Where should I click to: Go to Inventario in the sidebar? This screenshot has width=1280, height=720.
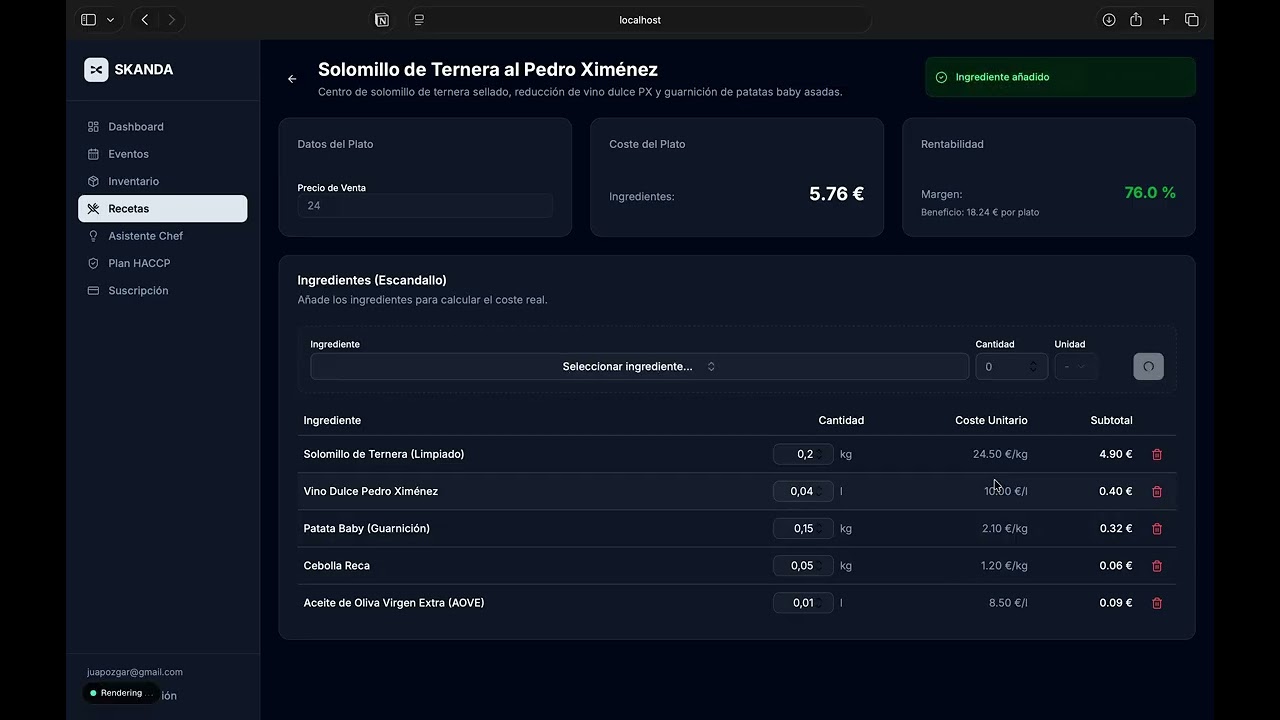(x=134, y=181)
